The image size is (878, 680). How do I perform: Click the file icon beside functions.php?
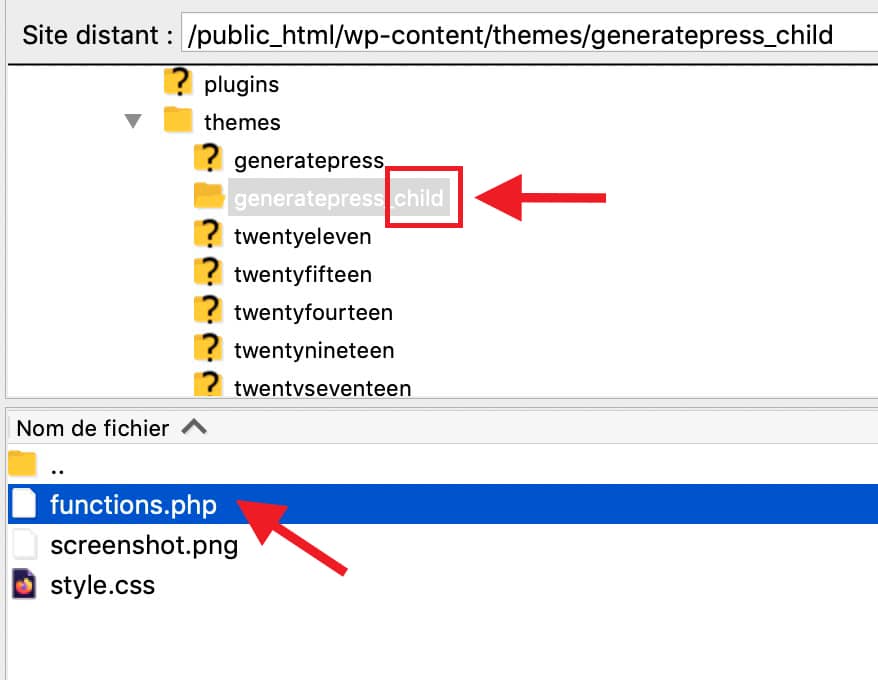click(24, 505)
